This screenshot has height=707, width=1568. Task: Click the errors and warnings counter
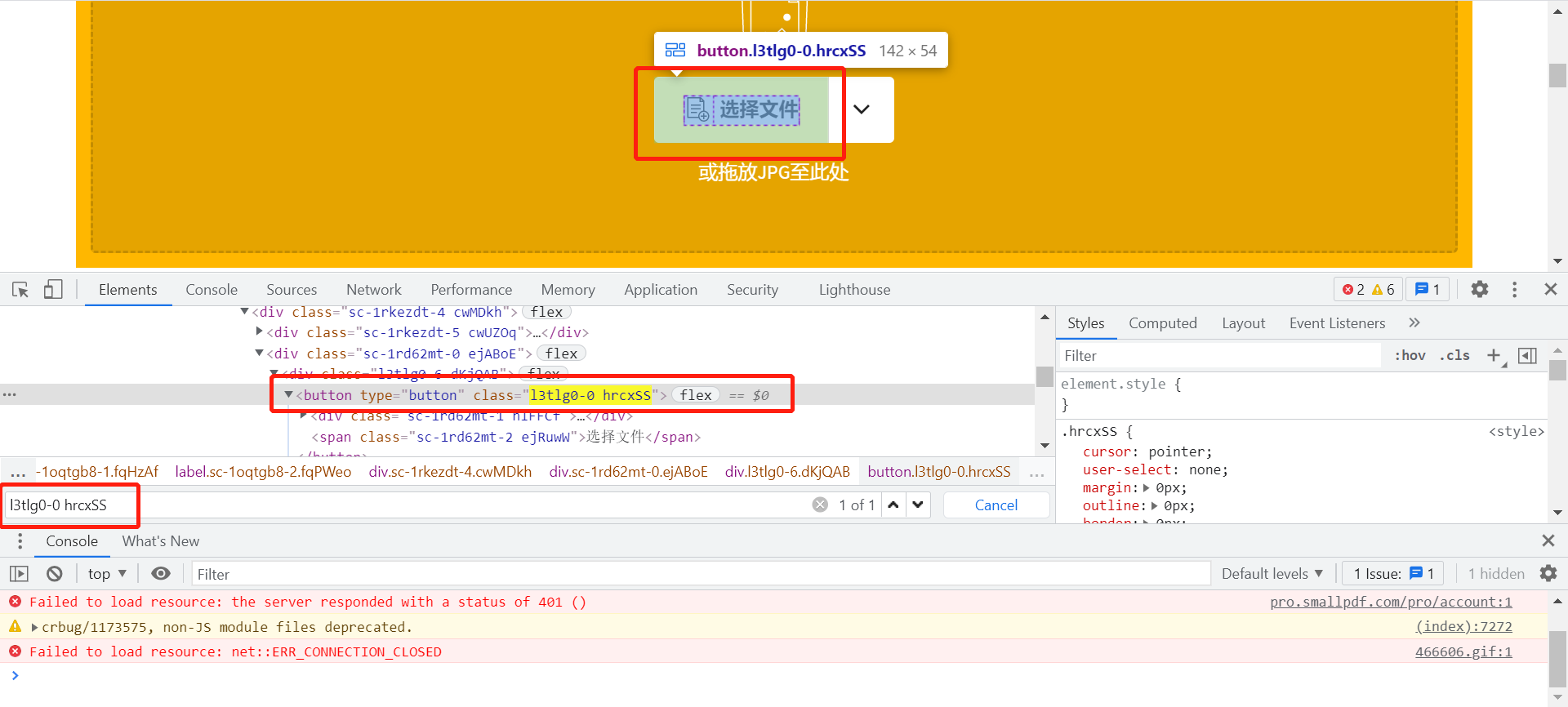click(x=1369, y=289)
